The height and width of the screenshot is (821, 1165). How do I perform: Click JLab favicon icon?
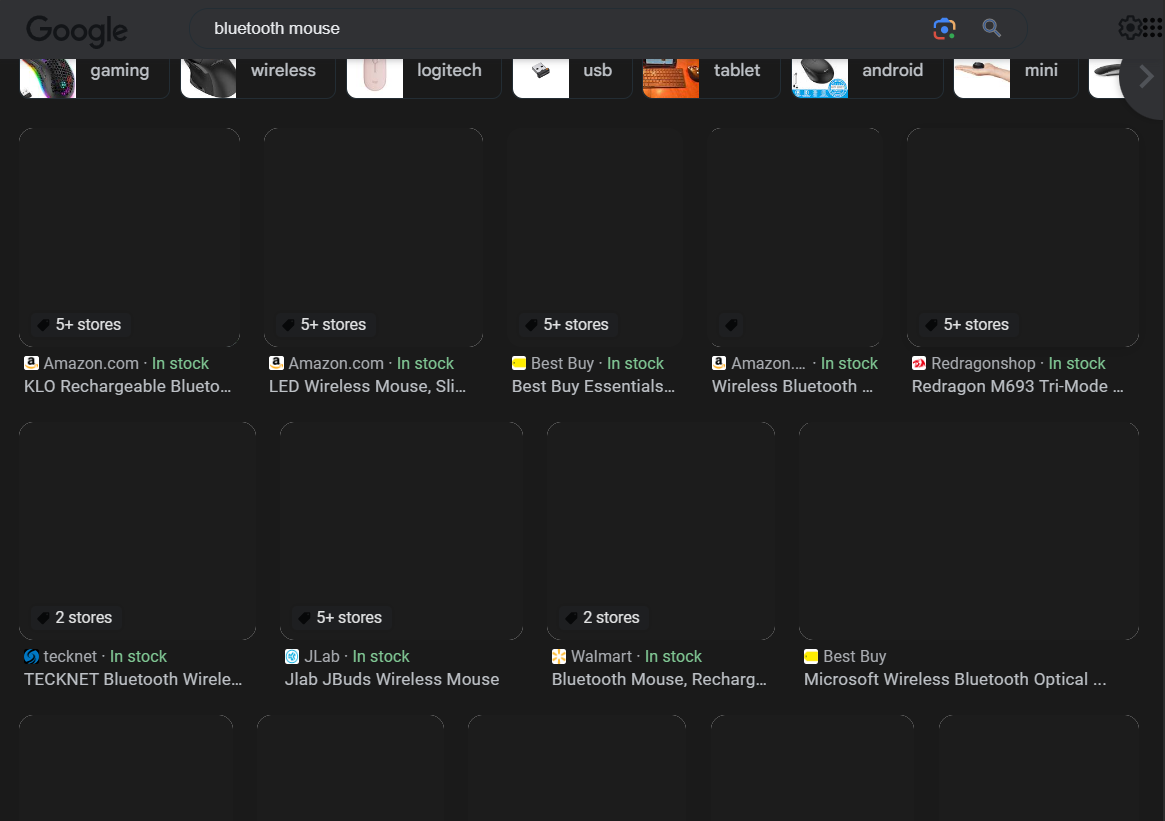[292, 656]
